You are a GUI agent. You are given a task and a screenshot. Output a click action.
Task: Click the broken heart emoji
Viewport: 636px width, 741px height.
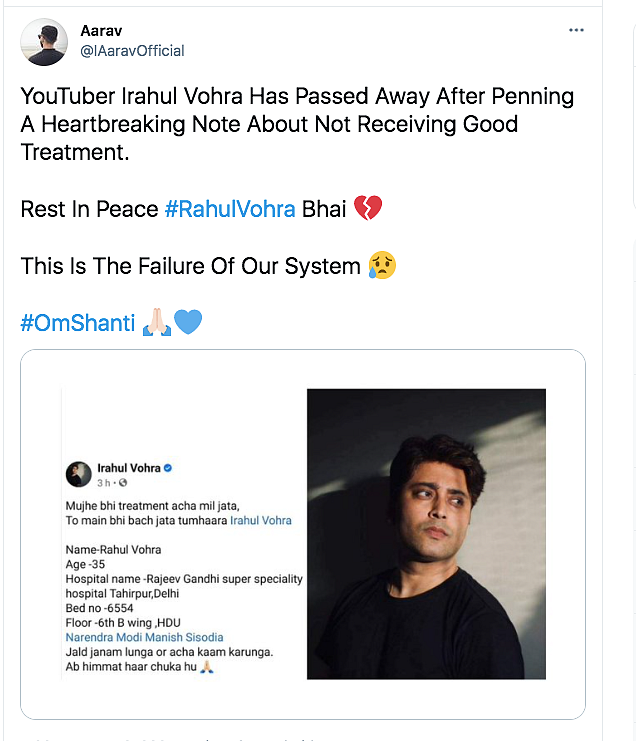tap(368, 208)
